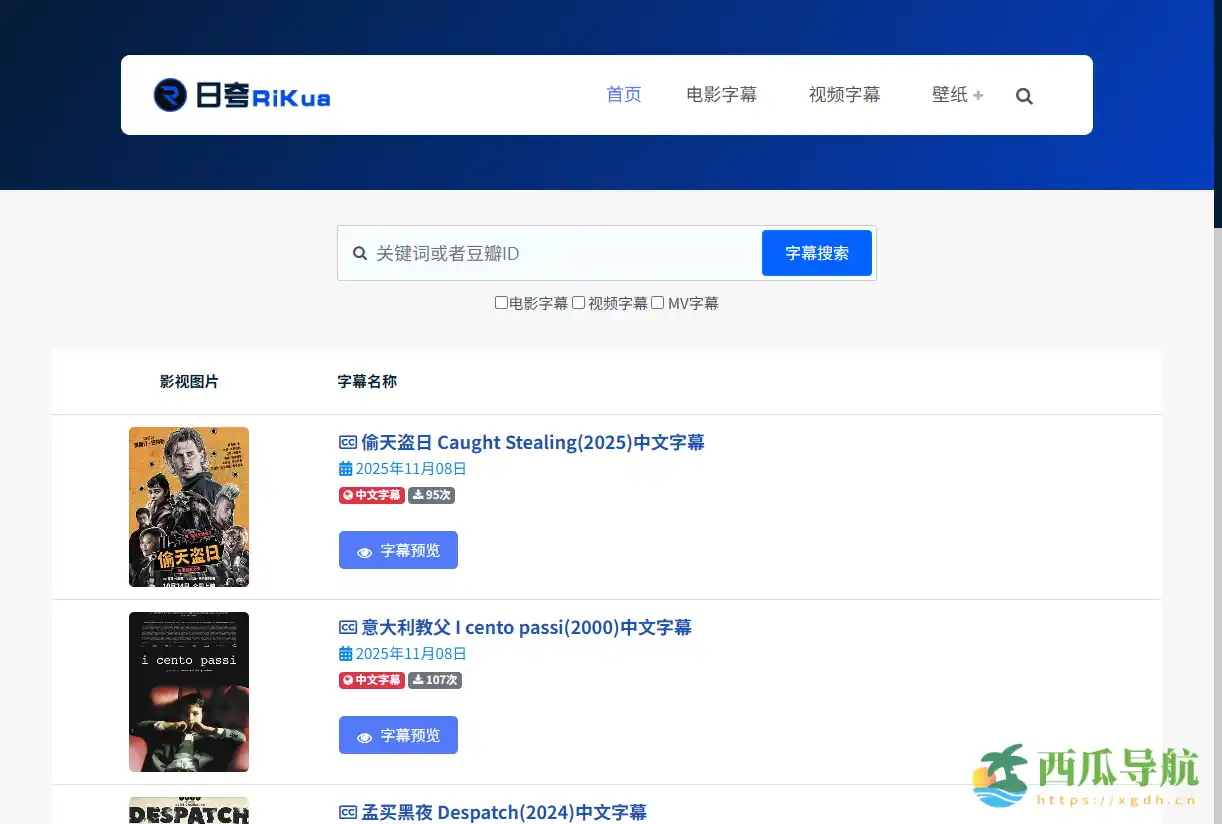This screenshot has width=1222, height=824.
Task: Click the CC icon beside 孟买黑夜 Despatch
Action: click(x=346, y=812)
